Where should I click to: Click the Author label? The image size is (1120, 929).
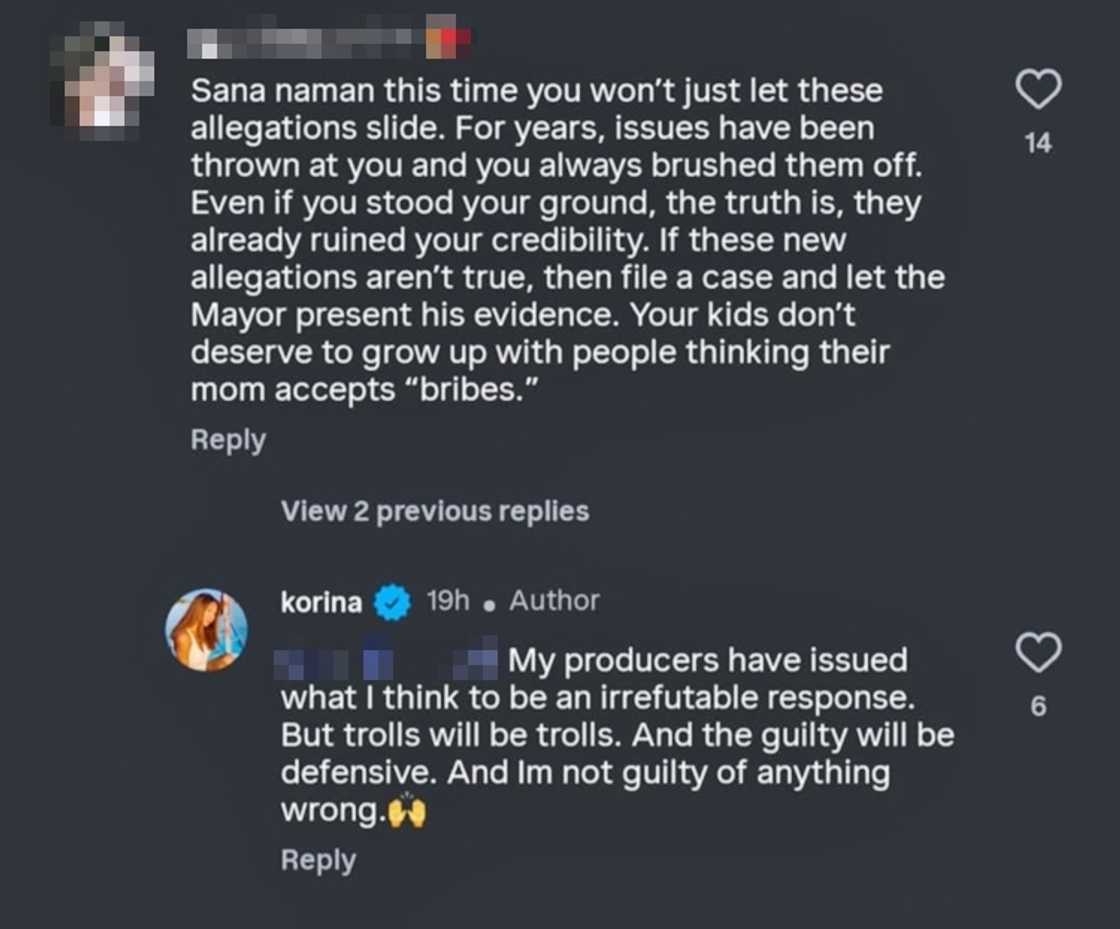554,601
